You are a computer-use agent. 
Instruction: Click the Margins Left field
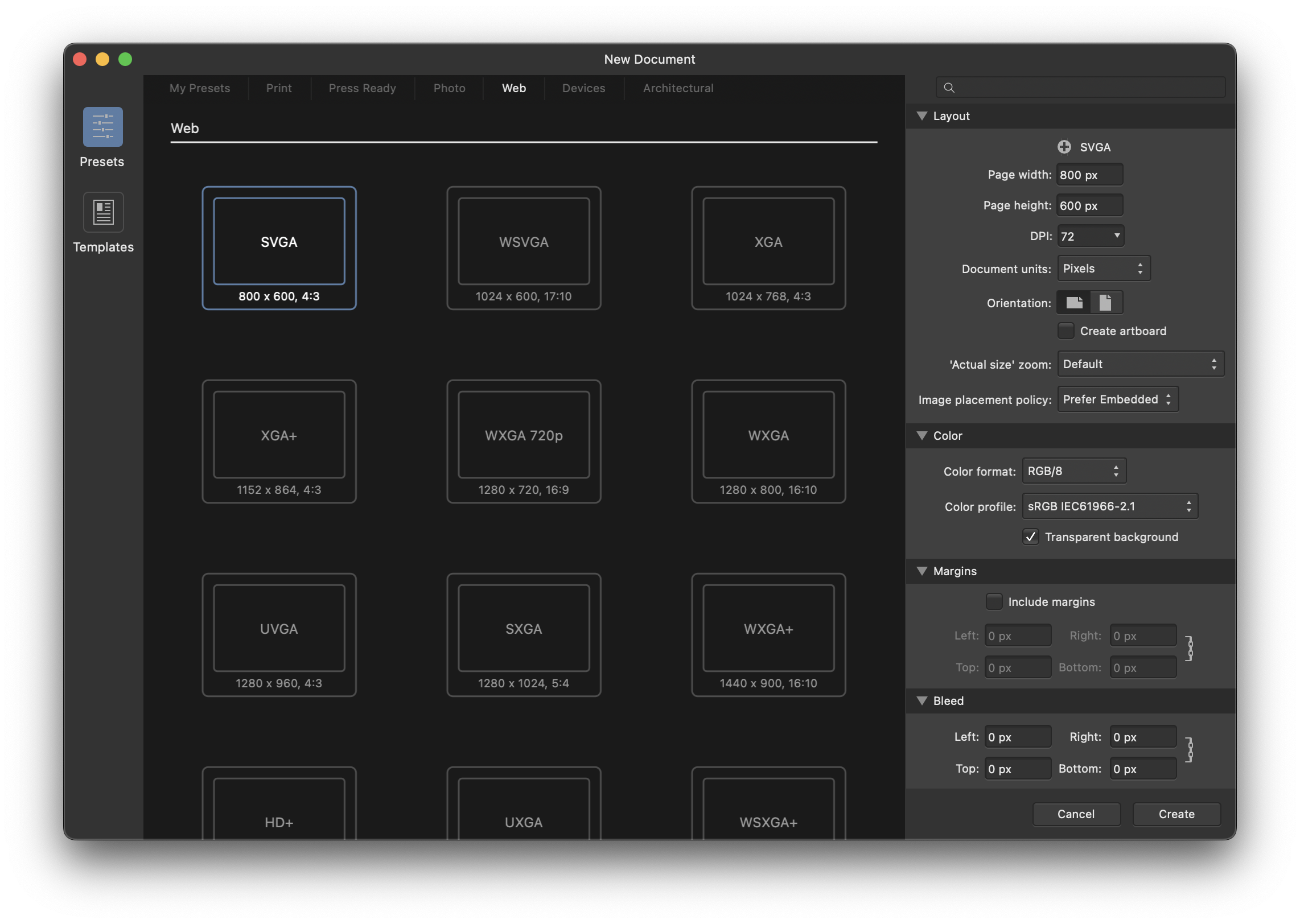(1018, 636)
